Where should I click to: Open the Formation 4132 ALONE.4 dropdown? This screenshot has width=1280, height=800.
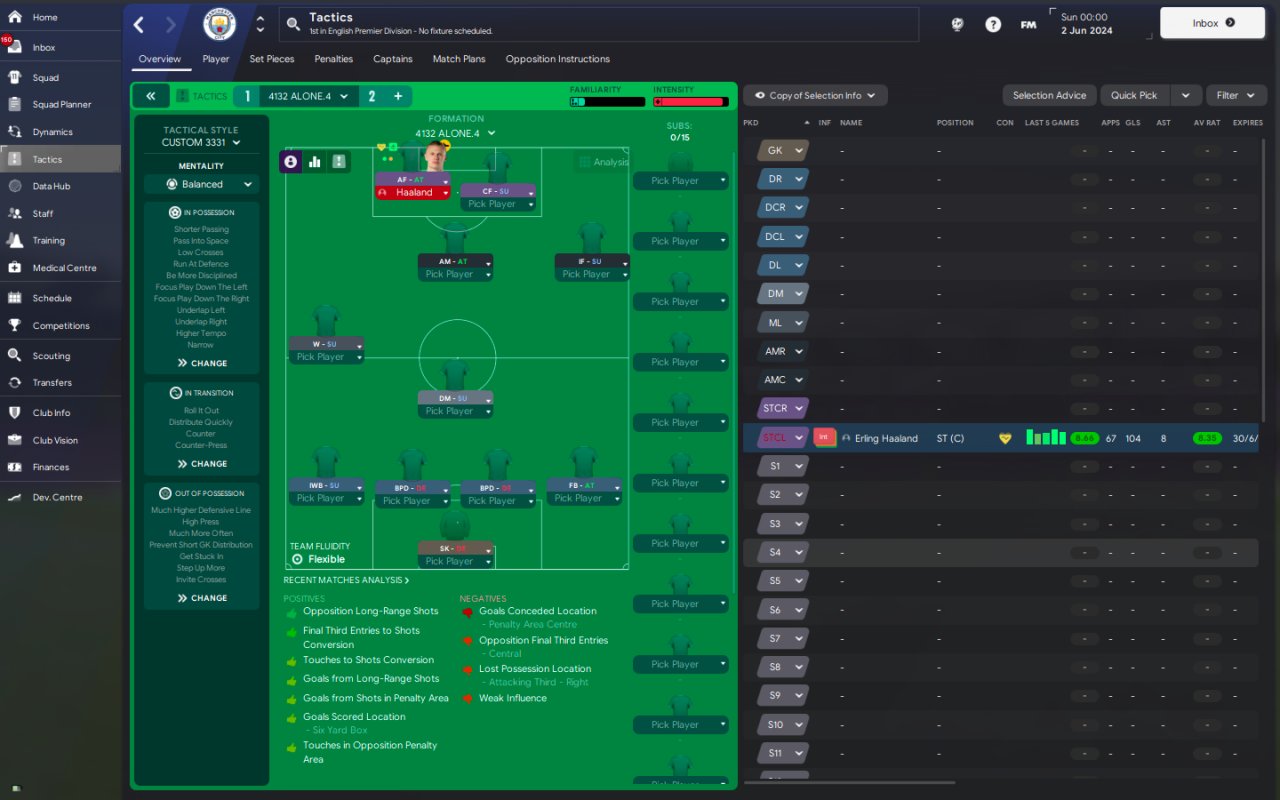(x=455, y=133)
